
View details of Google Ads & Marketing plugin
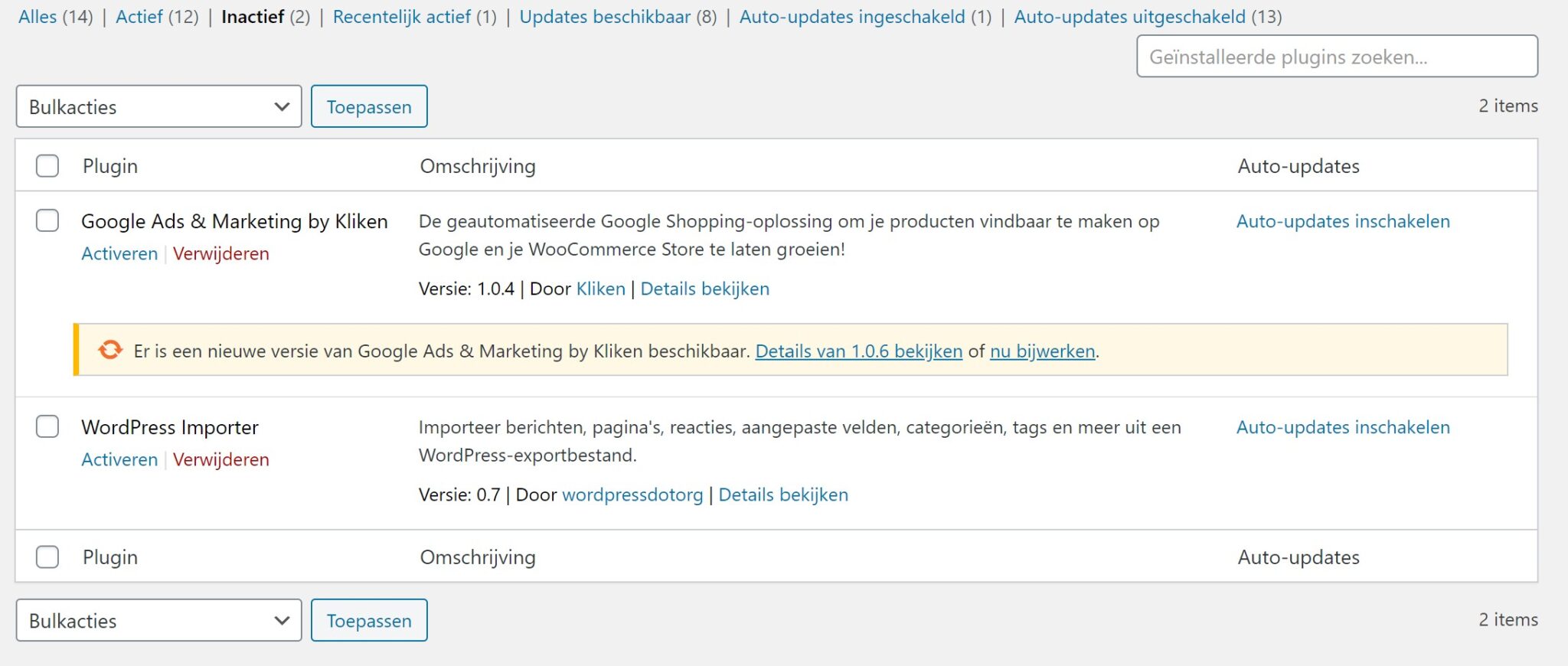[705, 289]
